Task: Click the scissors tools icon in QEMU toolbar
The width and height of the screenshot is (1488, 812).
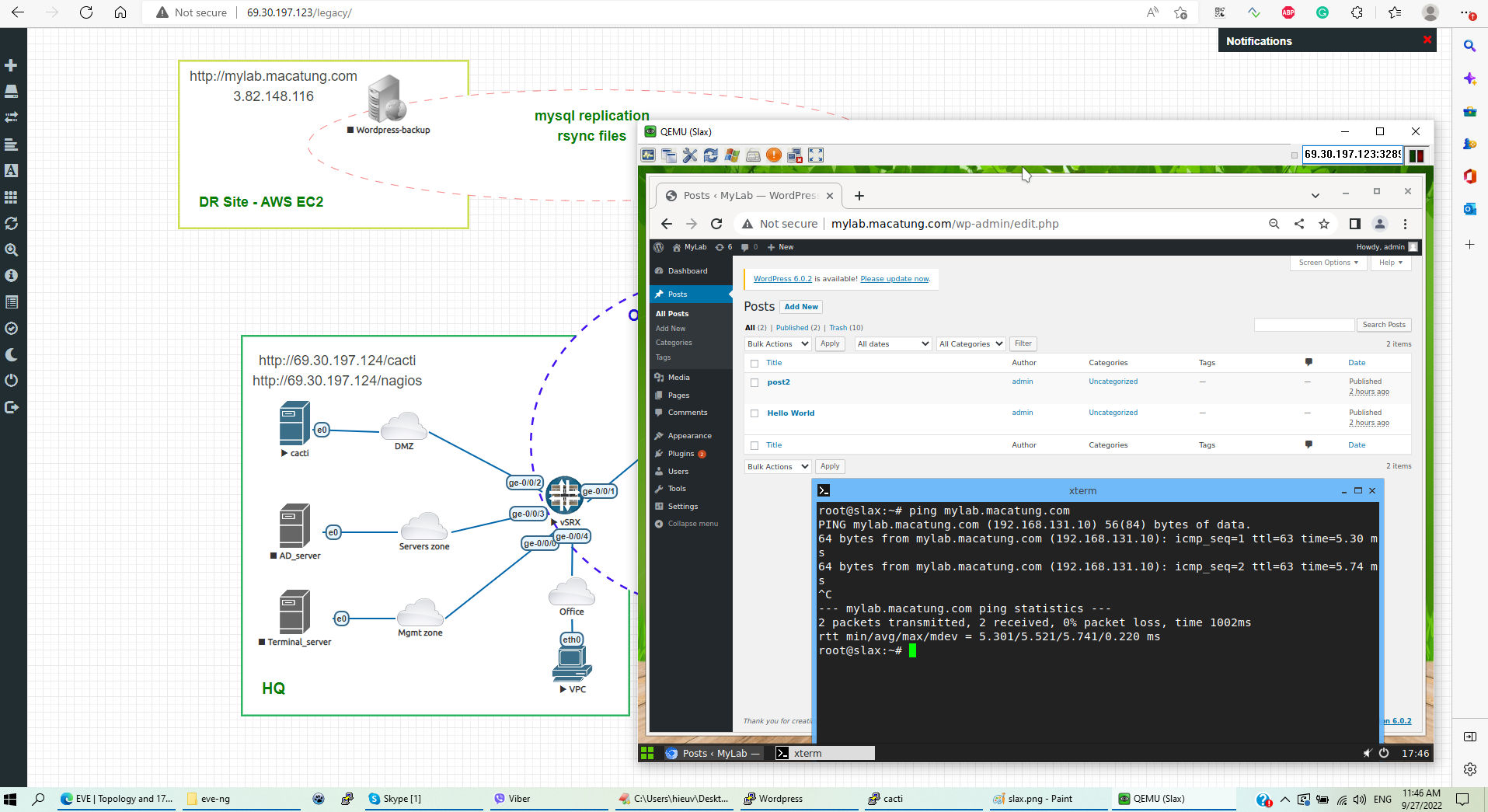Action: click(x=690, y=155)
